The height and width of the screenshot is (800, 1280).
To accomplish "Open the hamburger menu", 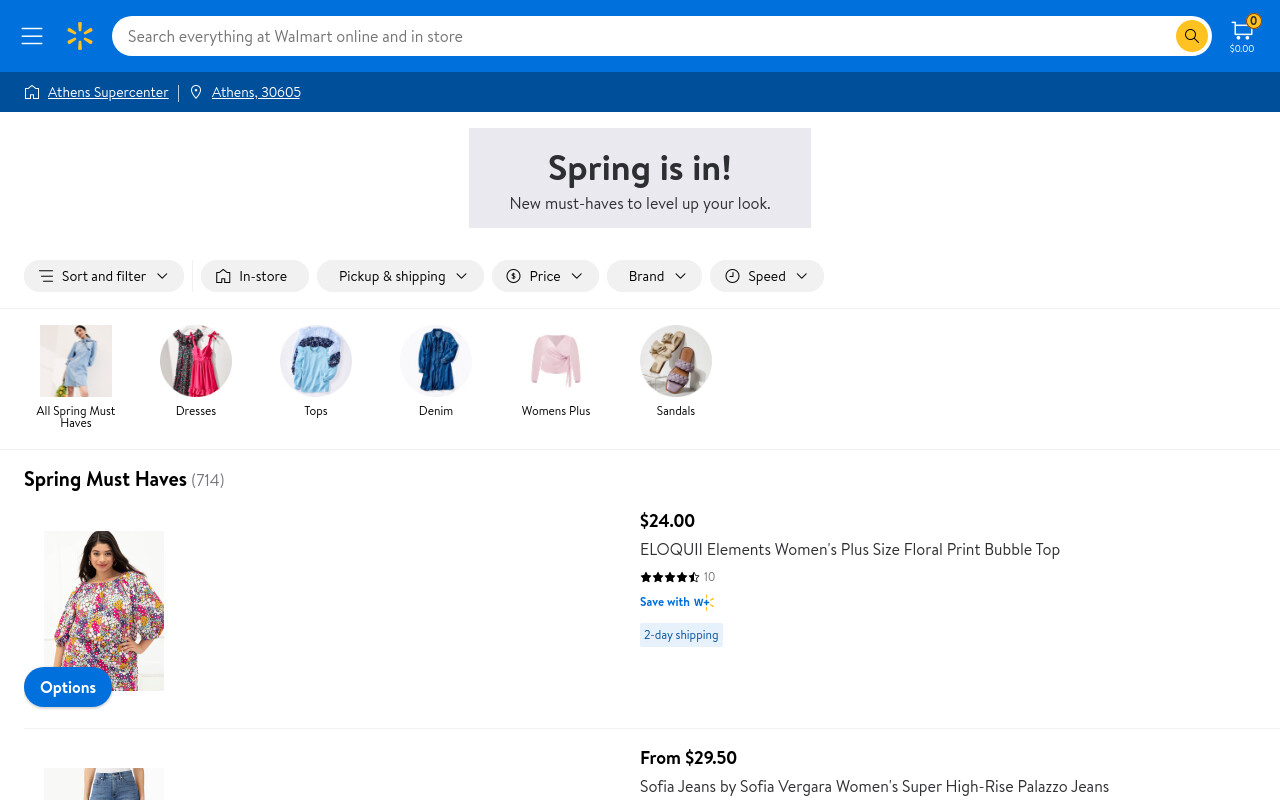I will tap(32, 36).
